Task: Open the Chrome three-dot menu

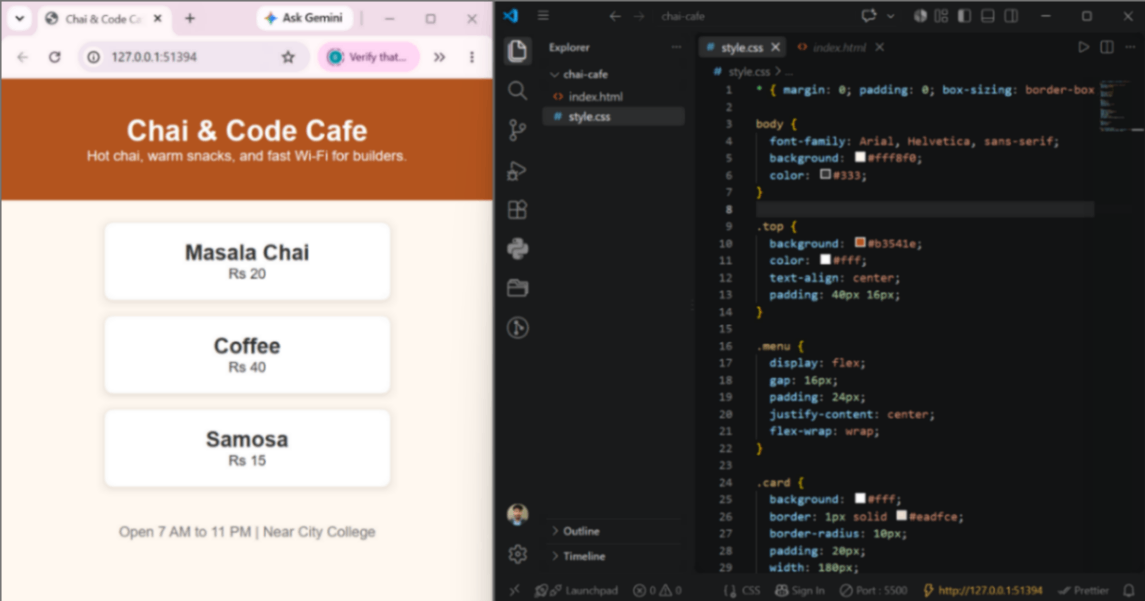Action: click(472, 57)
